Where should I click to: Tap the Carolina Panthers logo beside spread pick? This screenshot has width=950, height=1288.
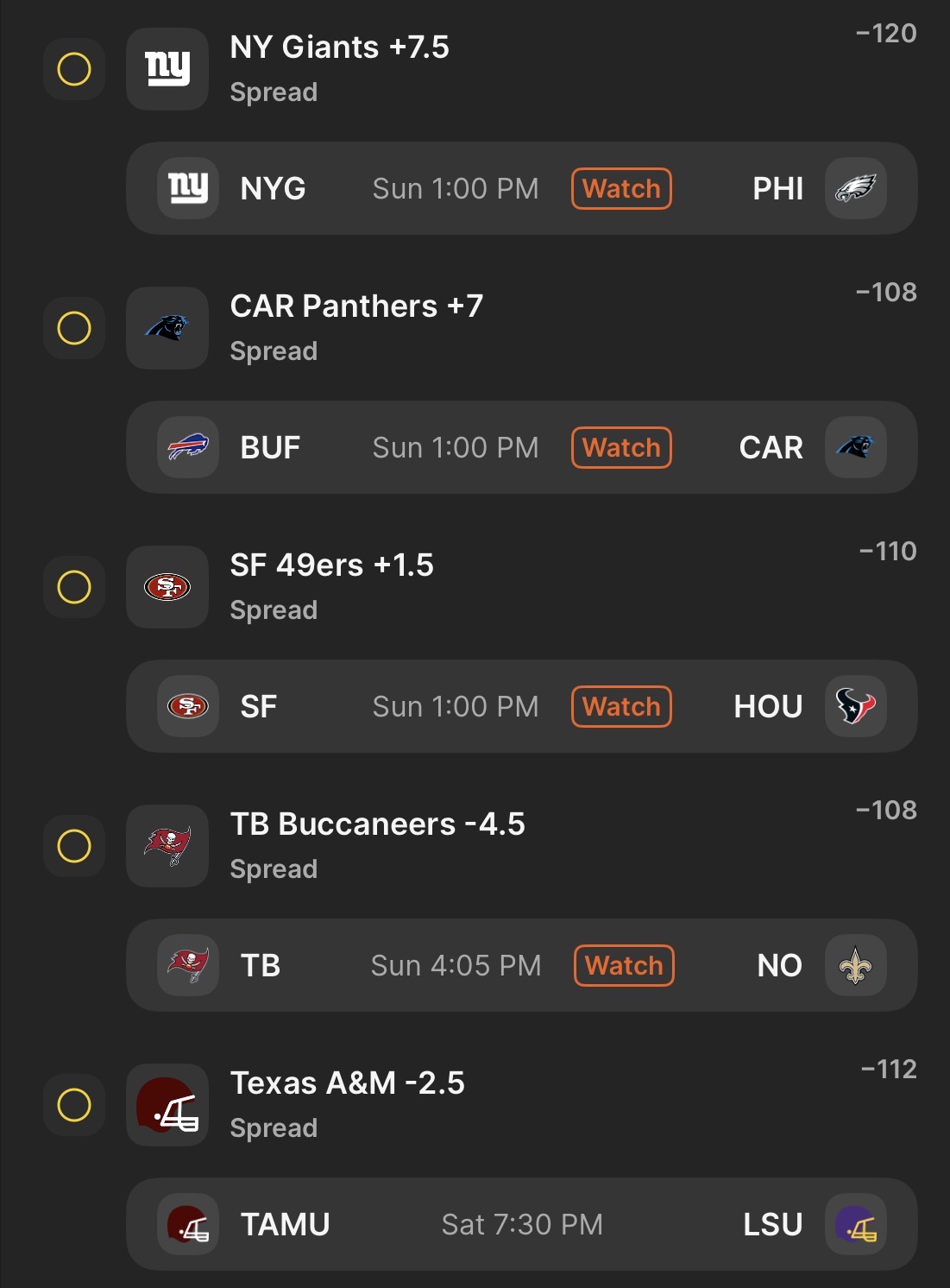pos(167,328)
